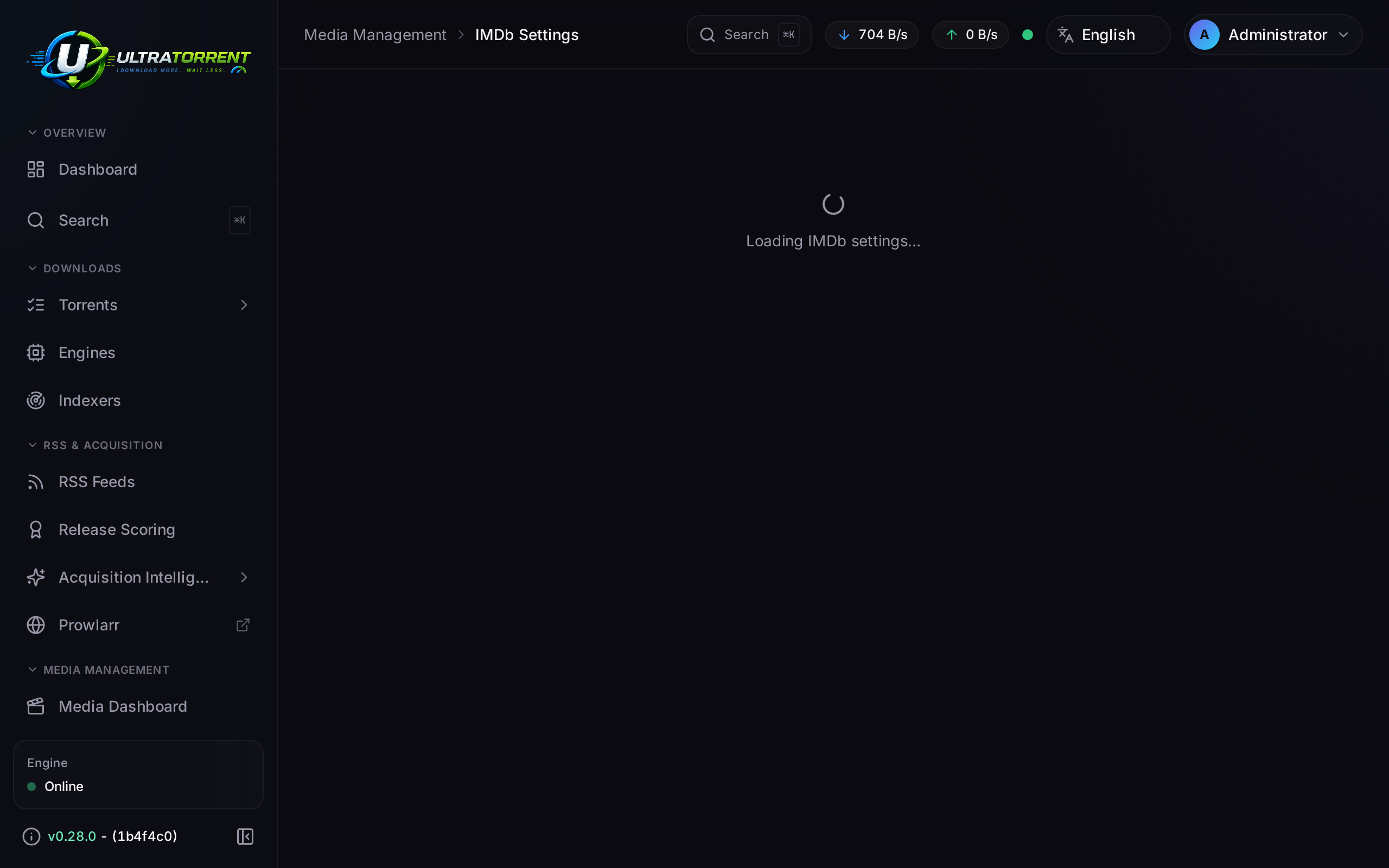Click the Acquisition Intelligence sparkle icon
The image size is (1389, 868).
point(36,577)
